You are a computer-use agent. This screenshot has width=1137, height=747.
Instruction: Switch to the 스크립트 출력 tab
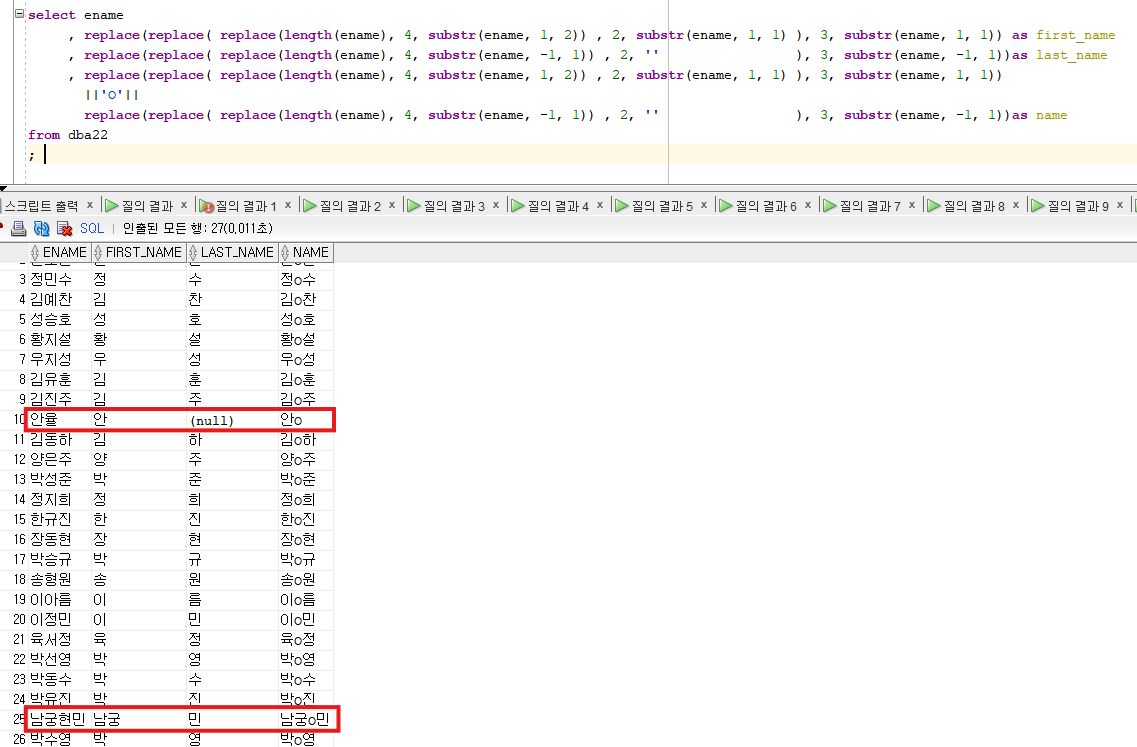pyautogui.click(x=42, y=206)
